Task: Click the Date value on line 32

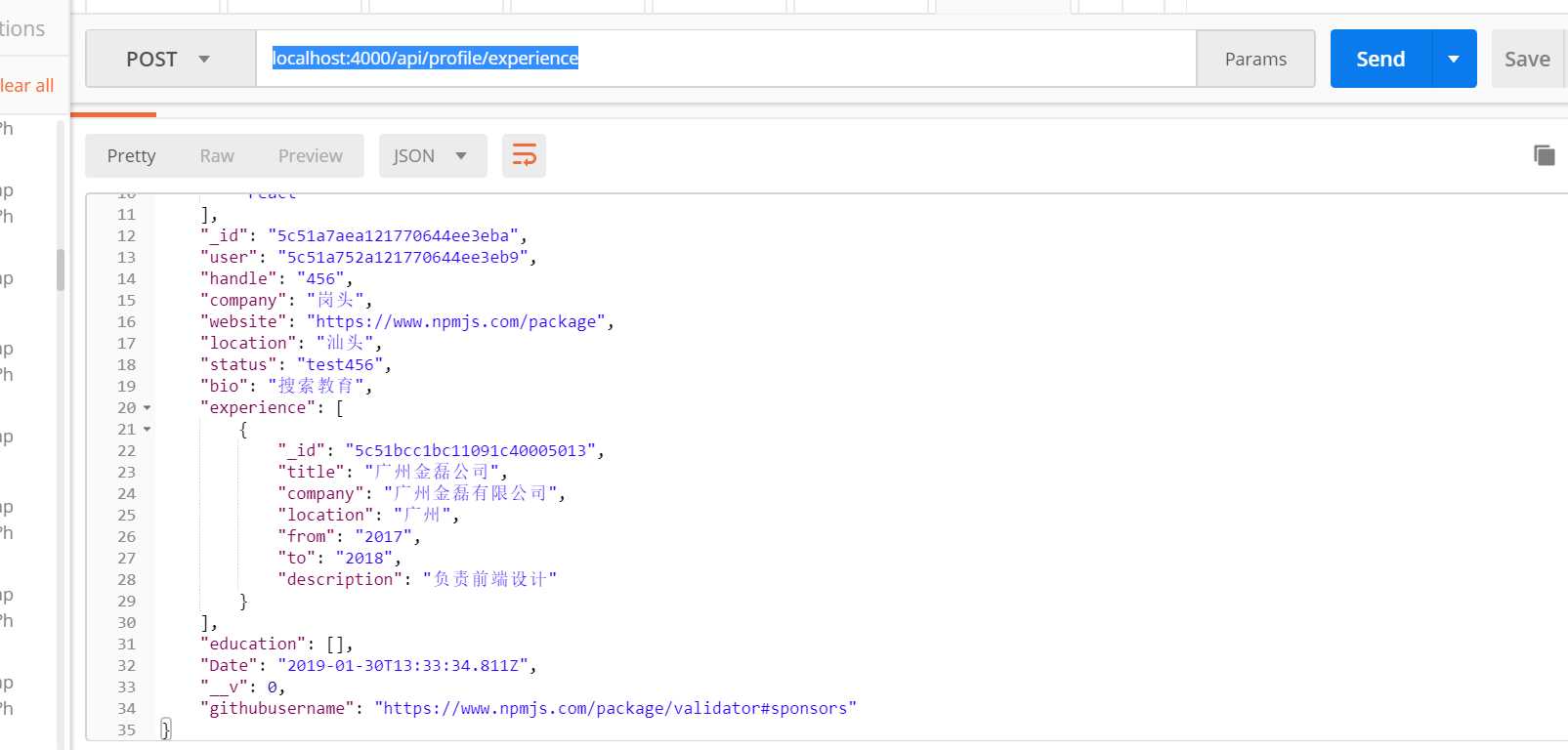Action: tap(403, 666)
